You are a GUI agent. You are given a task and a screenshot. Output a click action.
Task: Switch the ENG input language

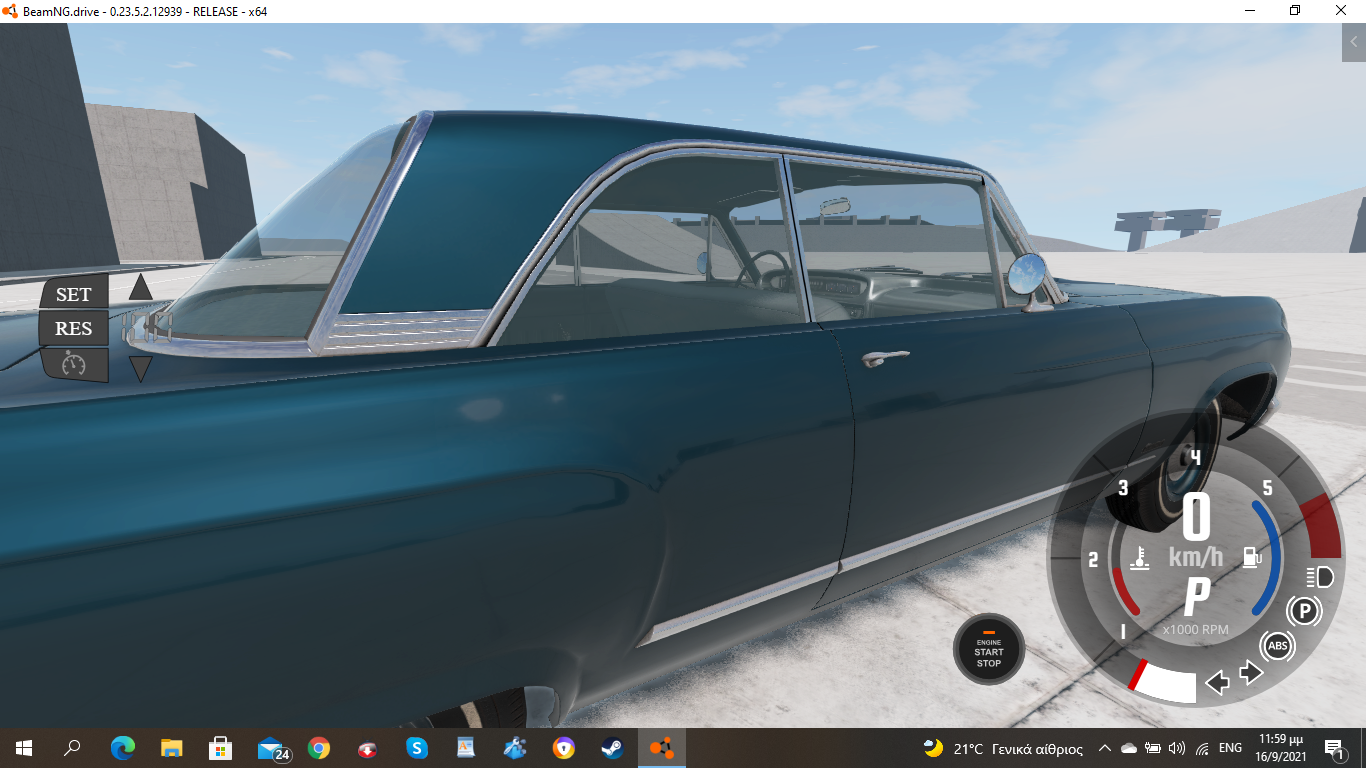coord(1231,748)
